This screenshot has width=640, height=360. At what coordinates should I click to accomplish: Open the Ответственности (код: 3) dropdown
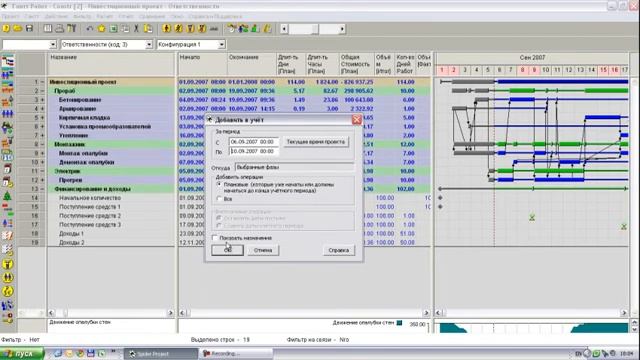click(x=149, y=44)
